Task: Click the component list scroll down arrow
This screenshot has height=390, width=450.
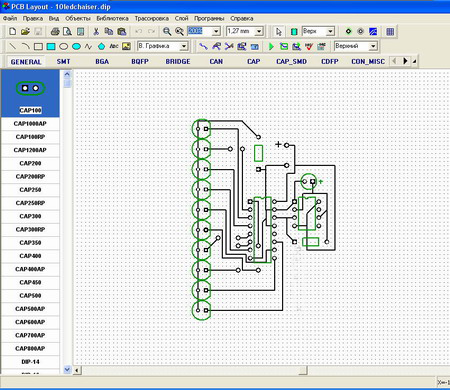Action: click(67, 369)
